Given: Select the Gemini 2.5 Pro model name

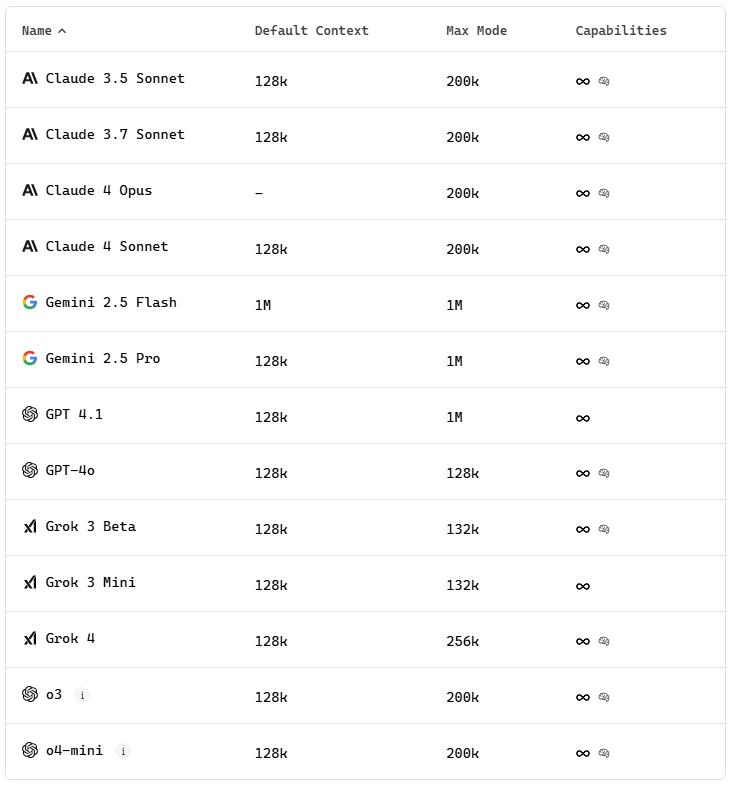Looking at the screenshot, I should pos(103,358).
